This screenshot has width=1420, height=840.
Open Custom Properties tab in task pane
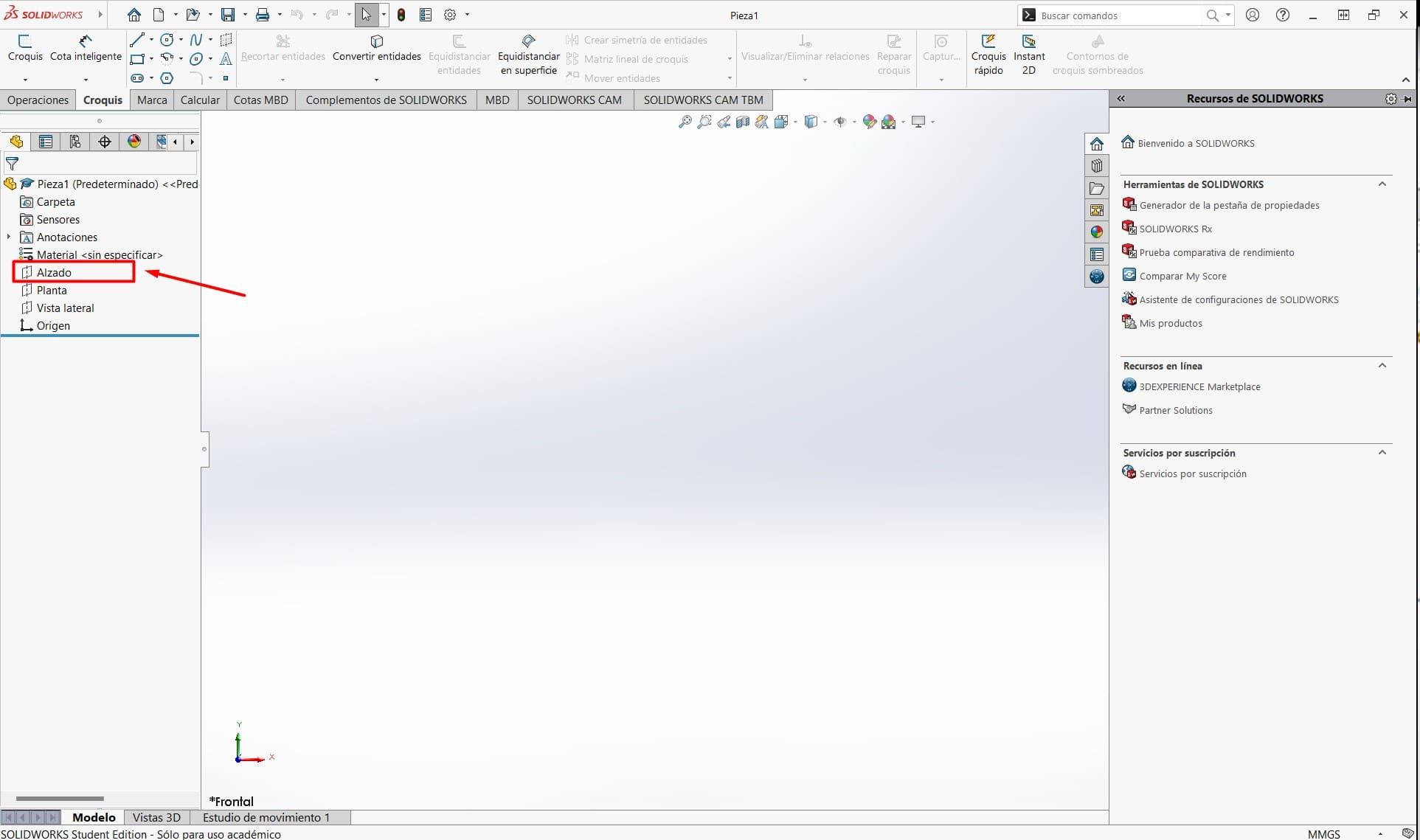click(1097, 254)
